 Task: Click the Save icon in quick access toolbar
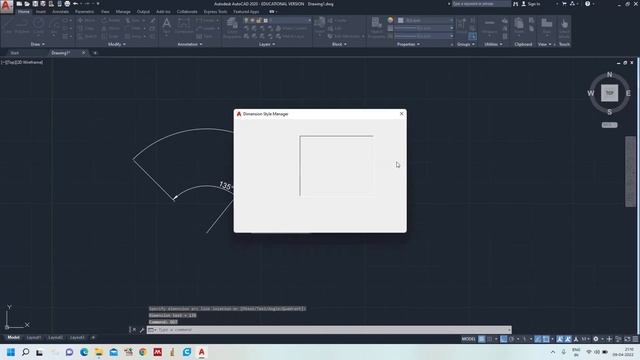click(35, 4)
